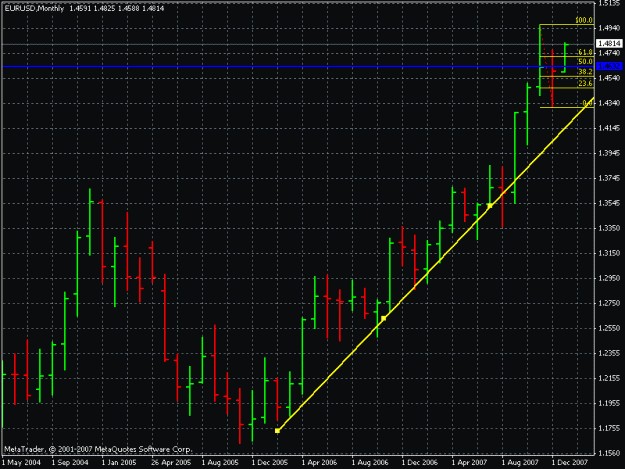The image size is (625, 469).
Task: Click the 1.1955 price scale value
Action: [609, 403]
